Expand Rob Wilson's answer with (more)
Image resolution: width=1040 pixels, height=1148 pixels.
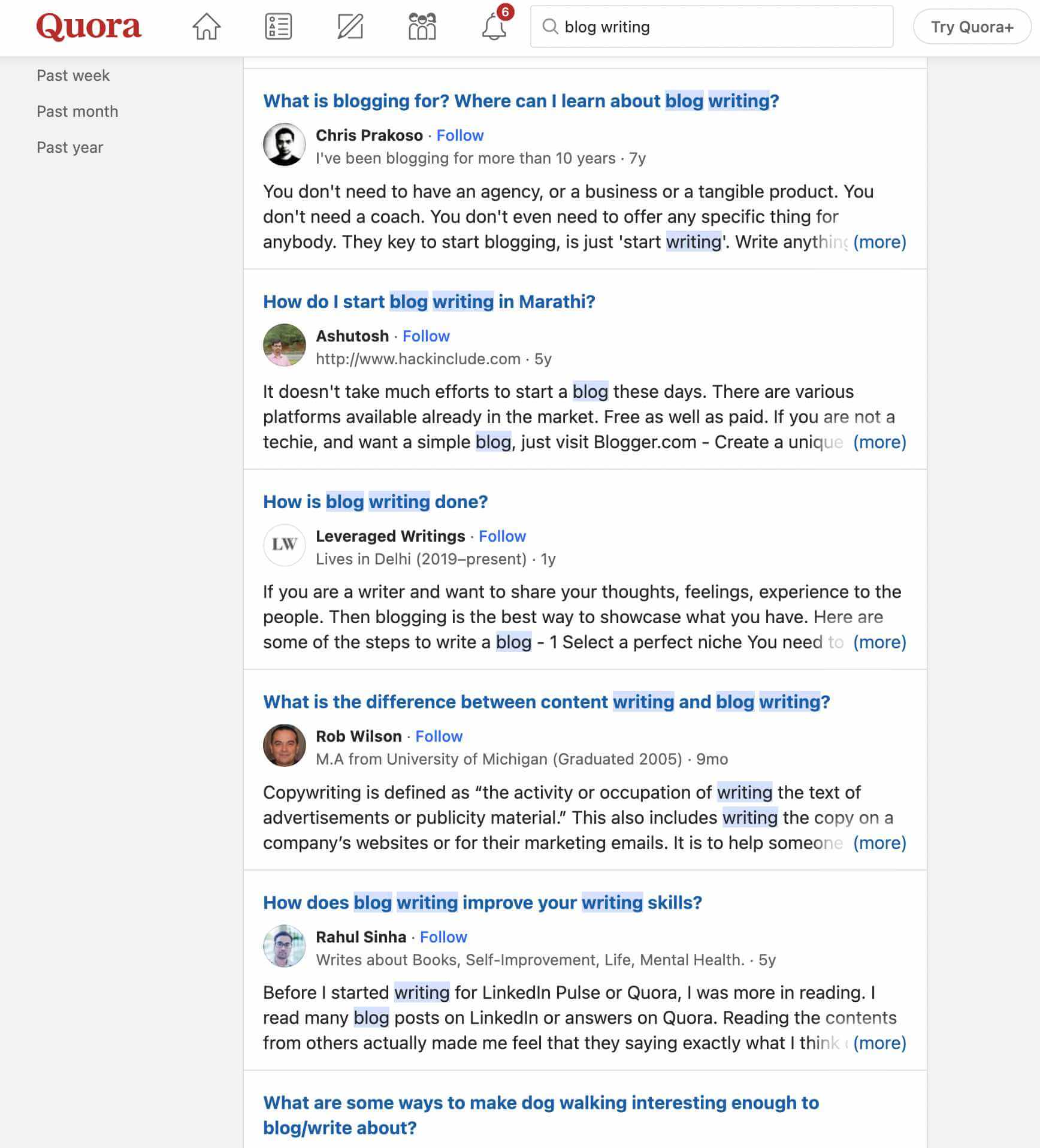point(879,843)
